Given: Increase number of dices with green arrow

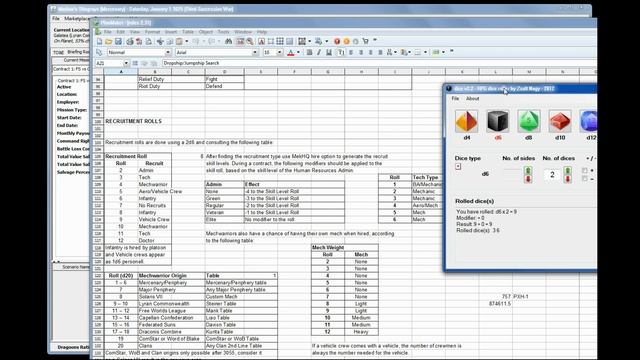Looking at the screenshot, I should pos(568,170).
